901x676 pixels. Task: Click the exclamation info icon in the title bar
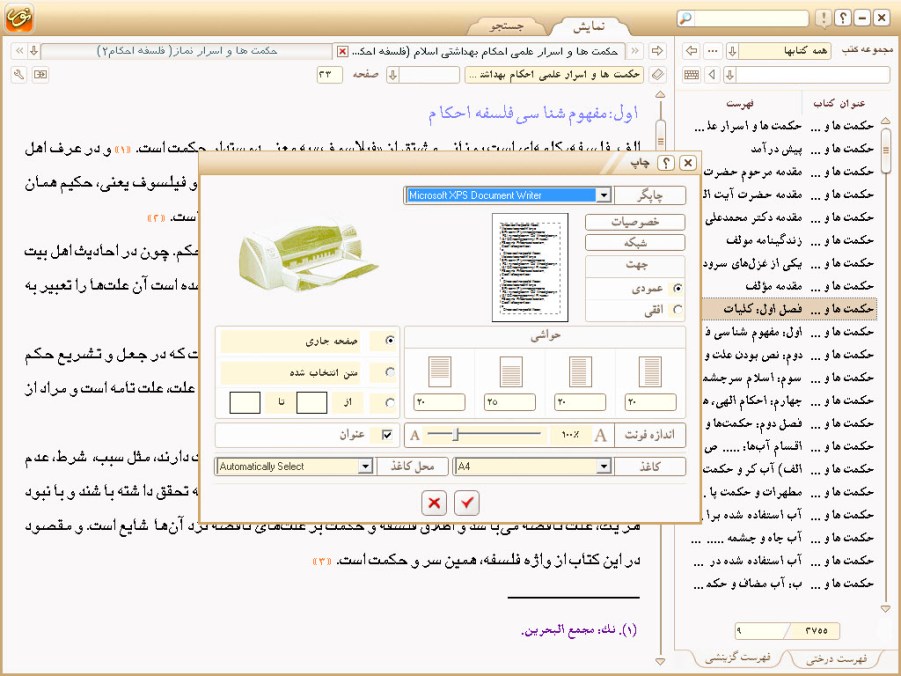click(823, 18)
